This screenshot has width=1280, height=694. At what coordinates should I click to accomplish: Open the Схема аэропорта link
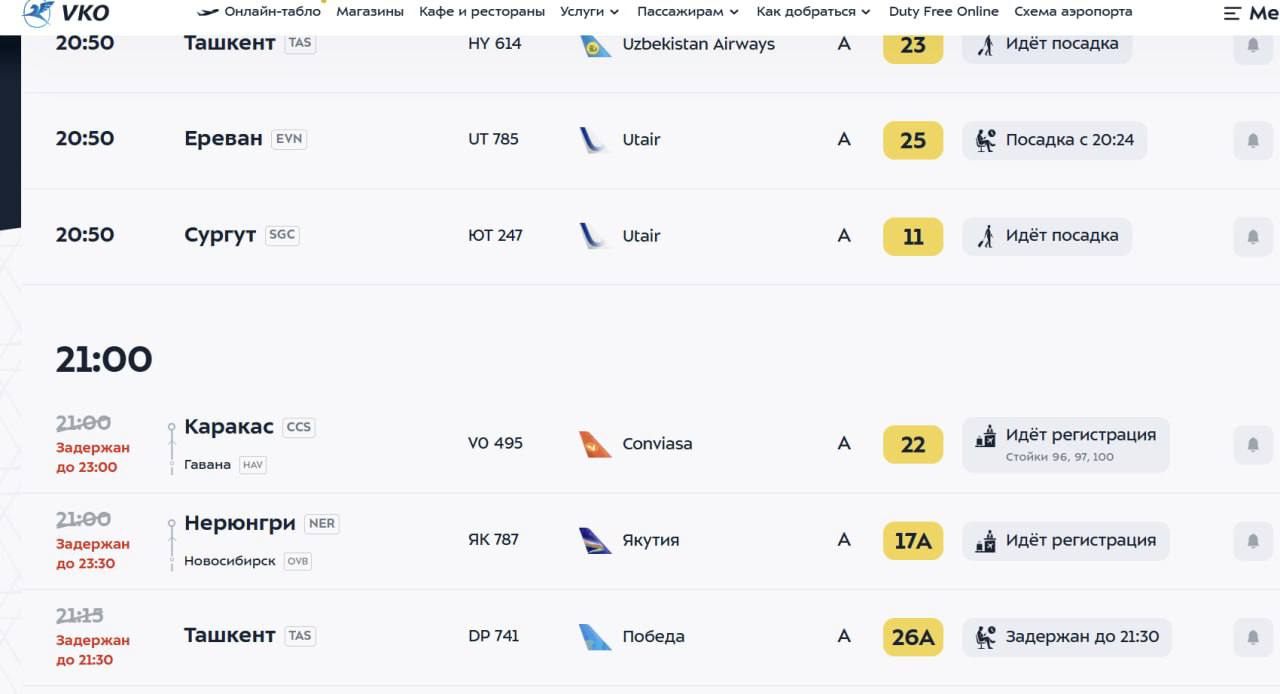pyautogui.click(x=1073, y=12)
